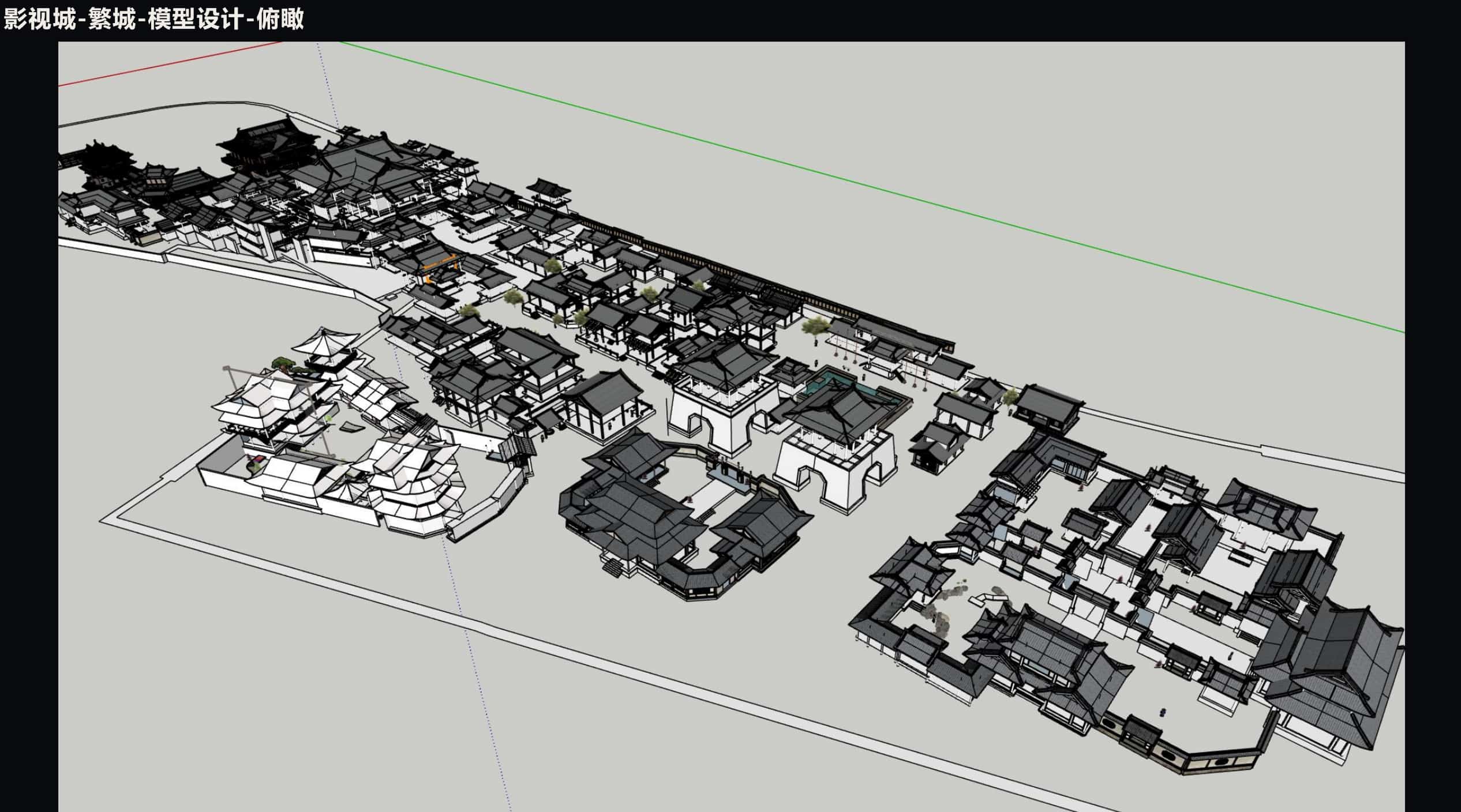The width and height of the screenshot is (1461, 812).
Task: Select the white multi-tier castle tower model
Action: pyautogui.click(x=268, y=411)
